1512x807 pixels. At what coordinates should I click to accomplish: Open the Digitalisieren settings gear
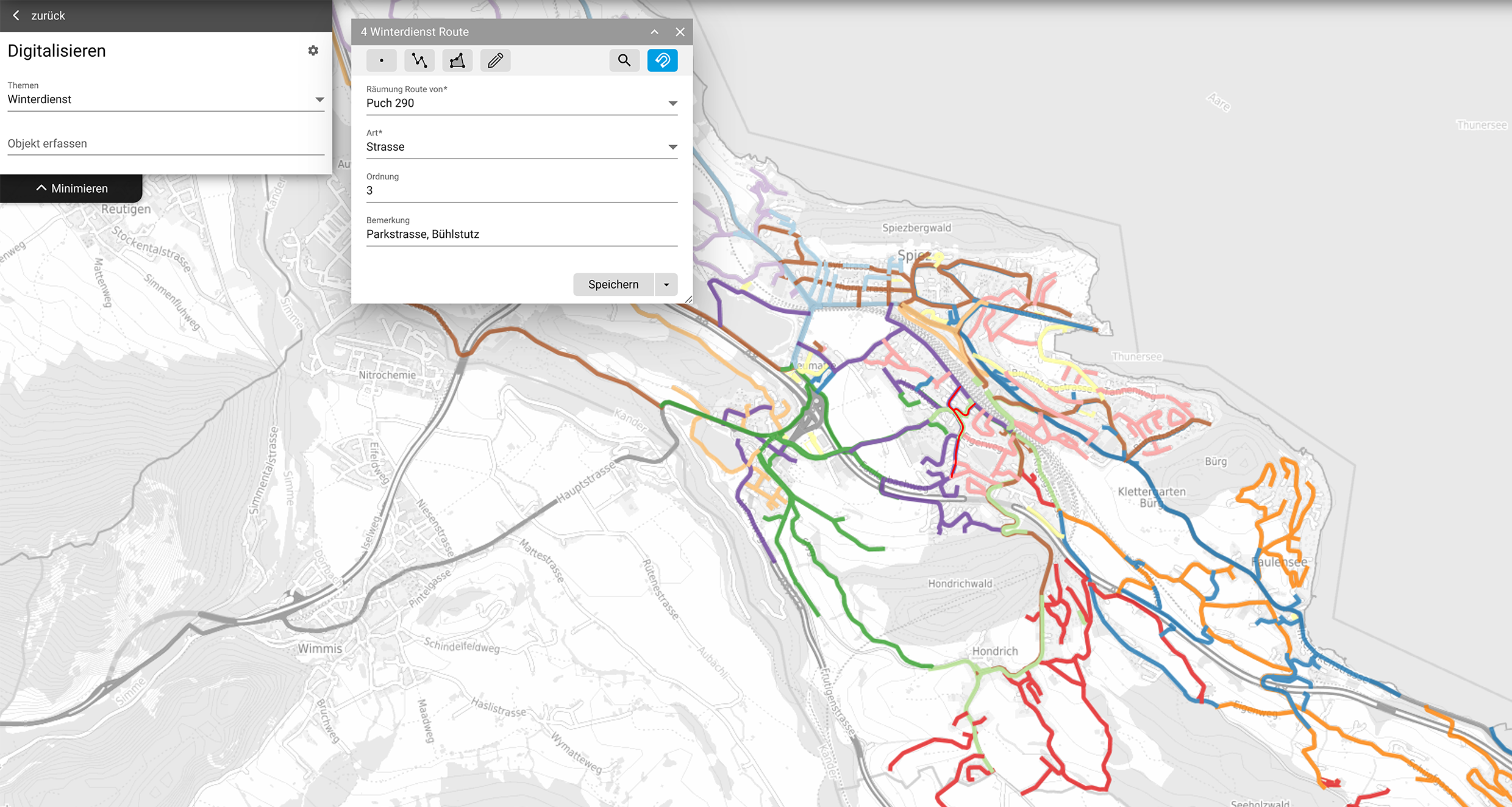tap(313, 51)
